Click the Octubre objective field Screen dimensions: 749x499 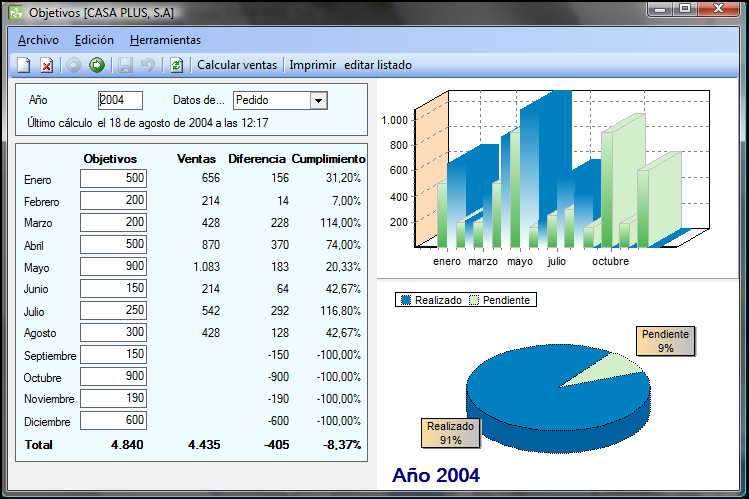[x=113, y=376]
